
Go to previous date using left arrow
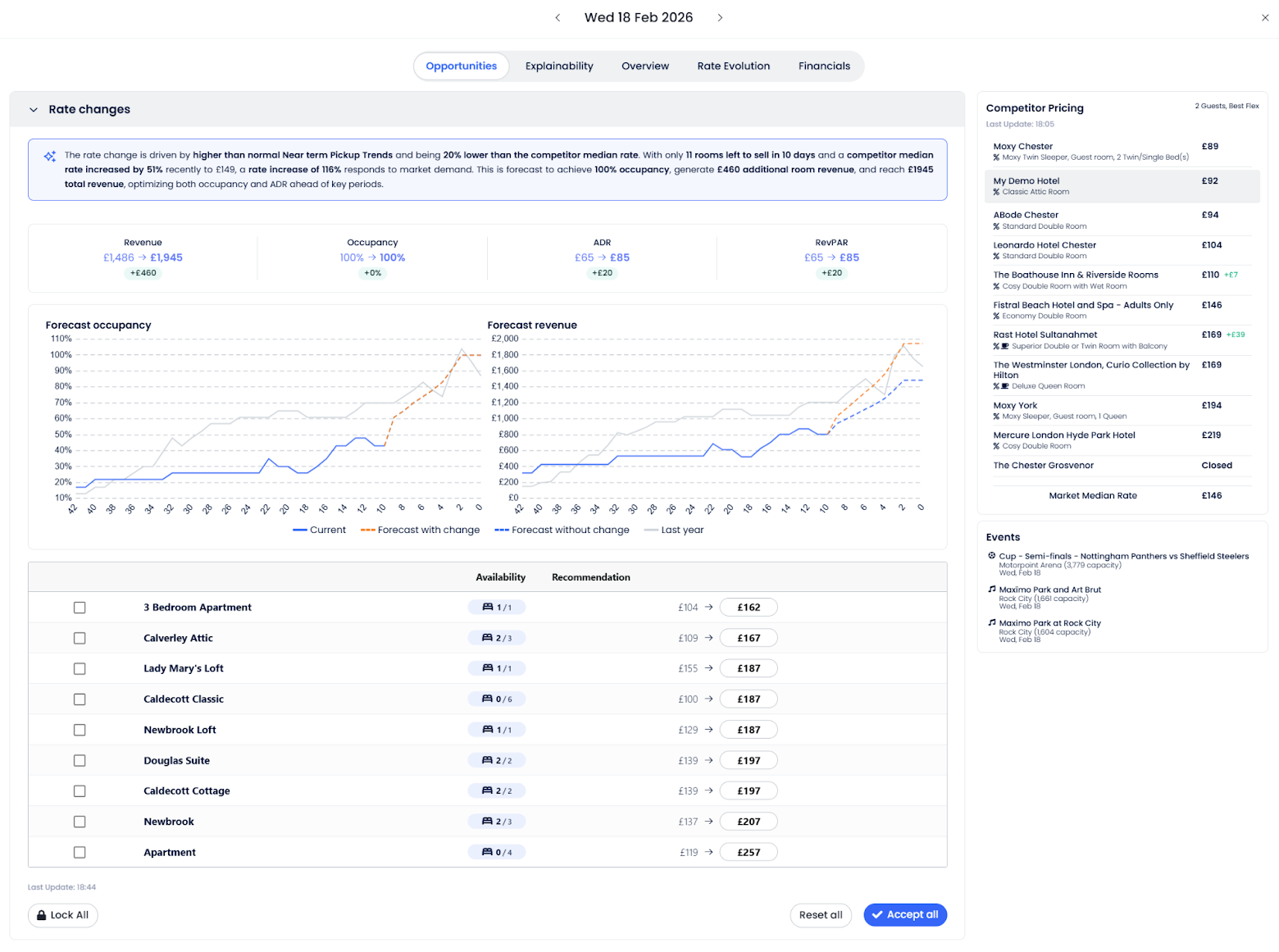click(x=558, y=17)
